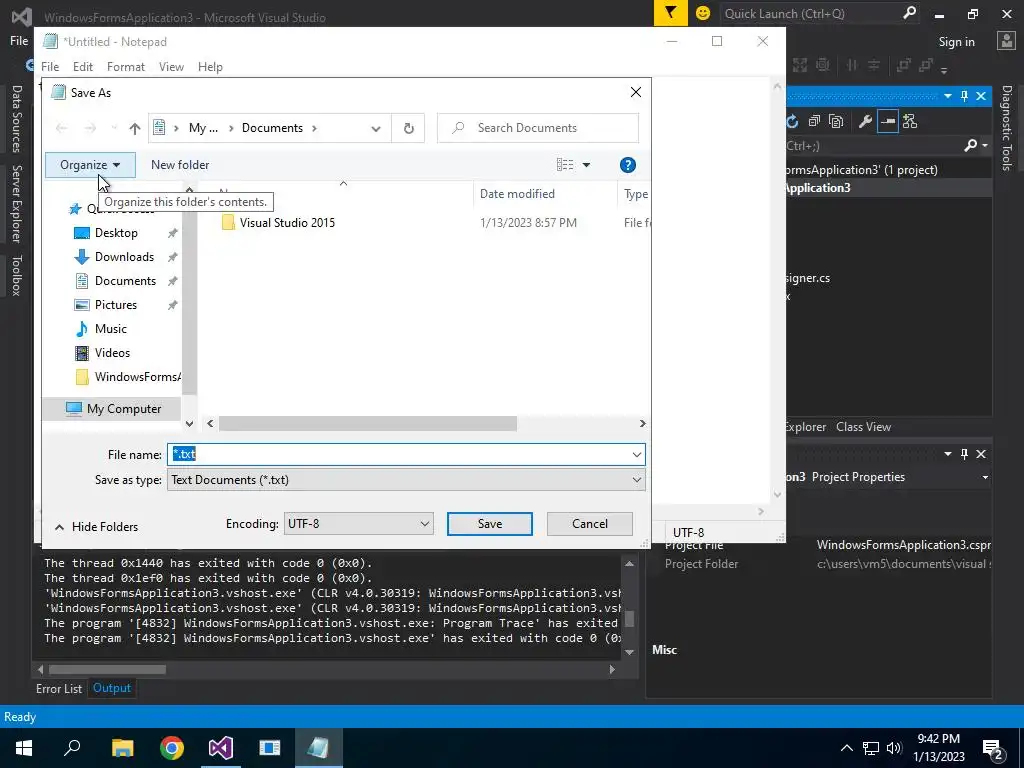Open the Notepad Format menu
Screen dimensions: 1024x768
coord(126,67)
